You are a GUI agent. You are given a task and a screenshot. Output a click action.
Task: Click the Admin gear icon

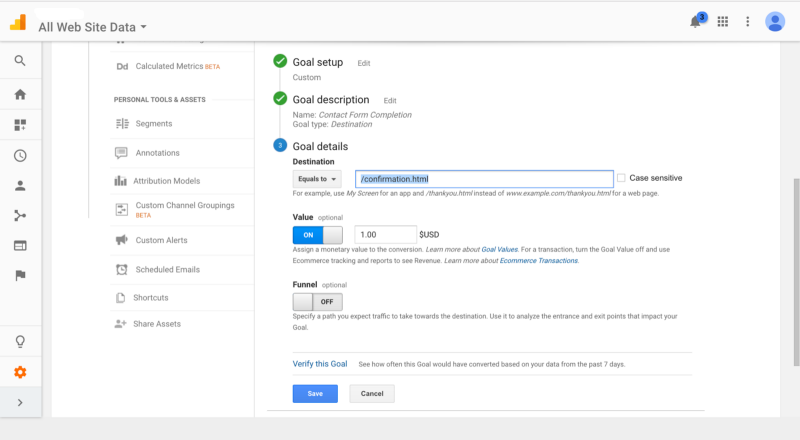point(20,372)
